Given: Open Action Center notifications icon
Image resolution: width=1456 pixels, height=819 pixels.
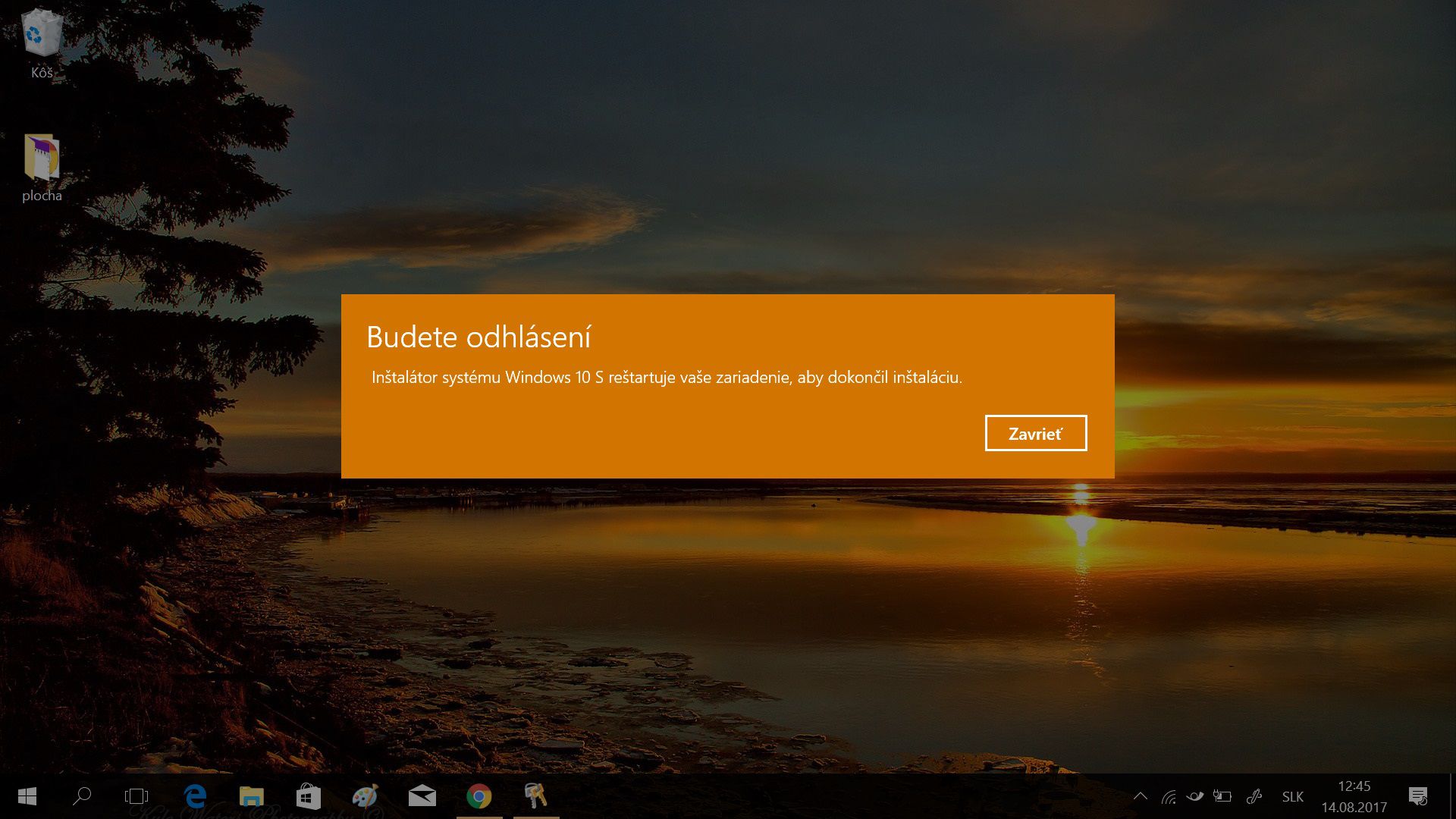Looking at the screenshot, I should [x=1418, y=796].
